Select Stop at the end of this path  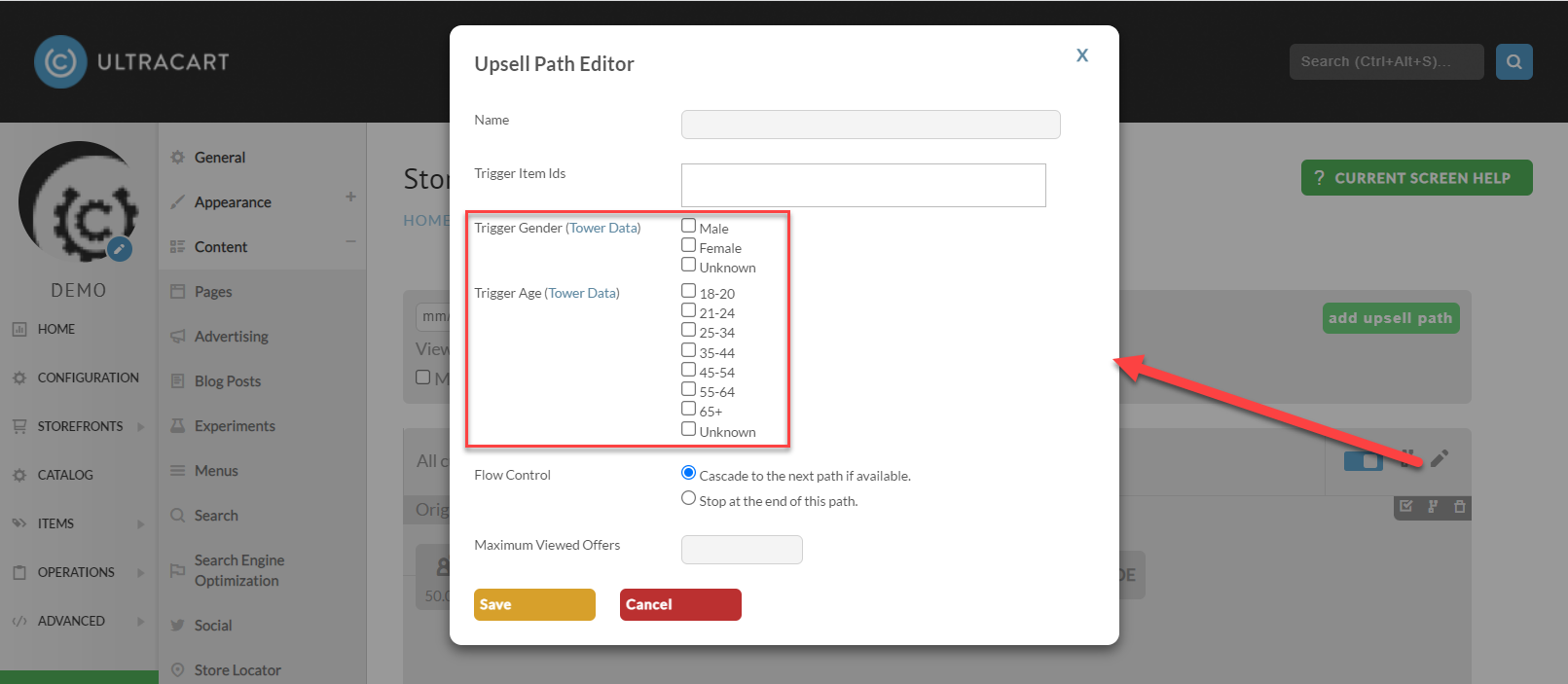(688, 498)
